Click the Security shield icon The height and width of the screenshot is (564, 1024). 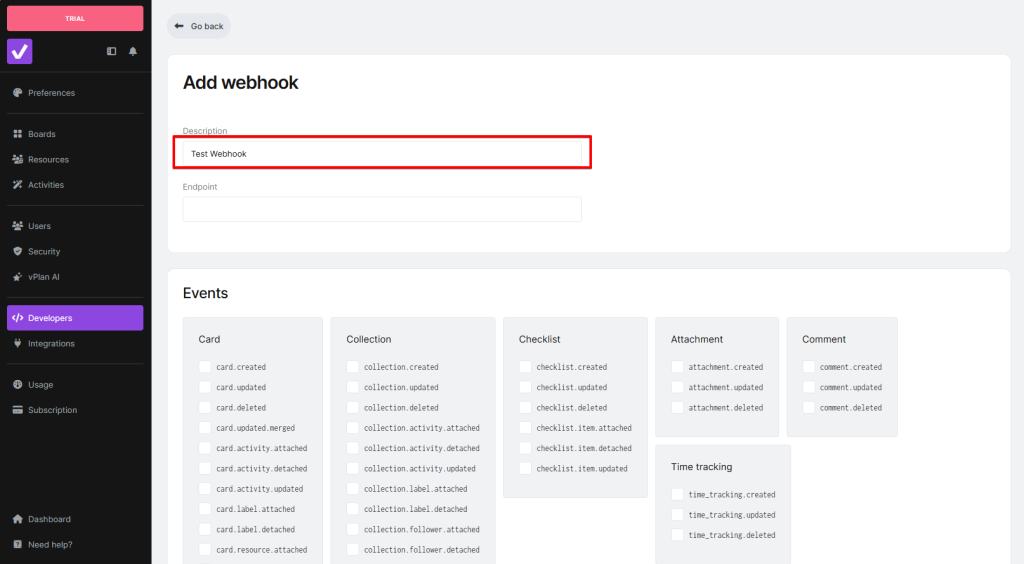click(x=17, y=252)
